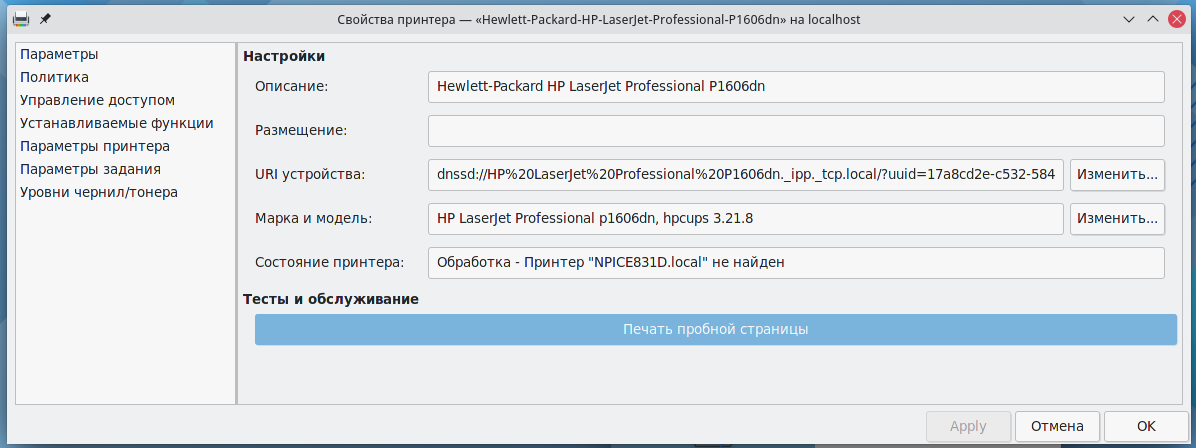Viewport: 1196px width, 448px height.
Task: Click the Описание text field
Action: (796, 87)
